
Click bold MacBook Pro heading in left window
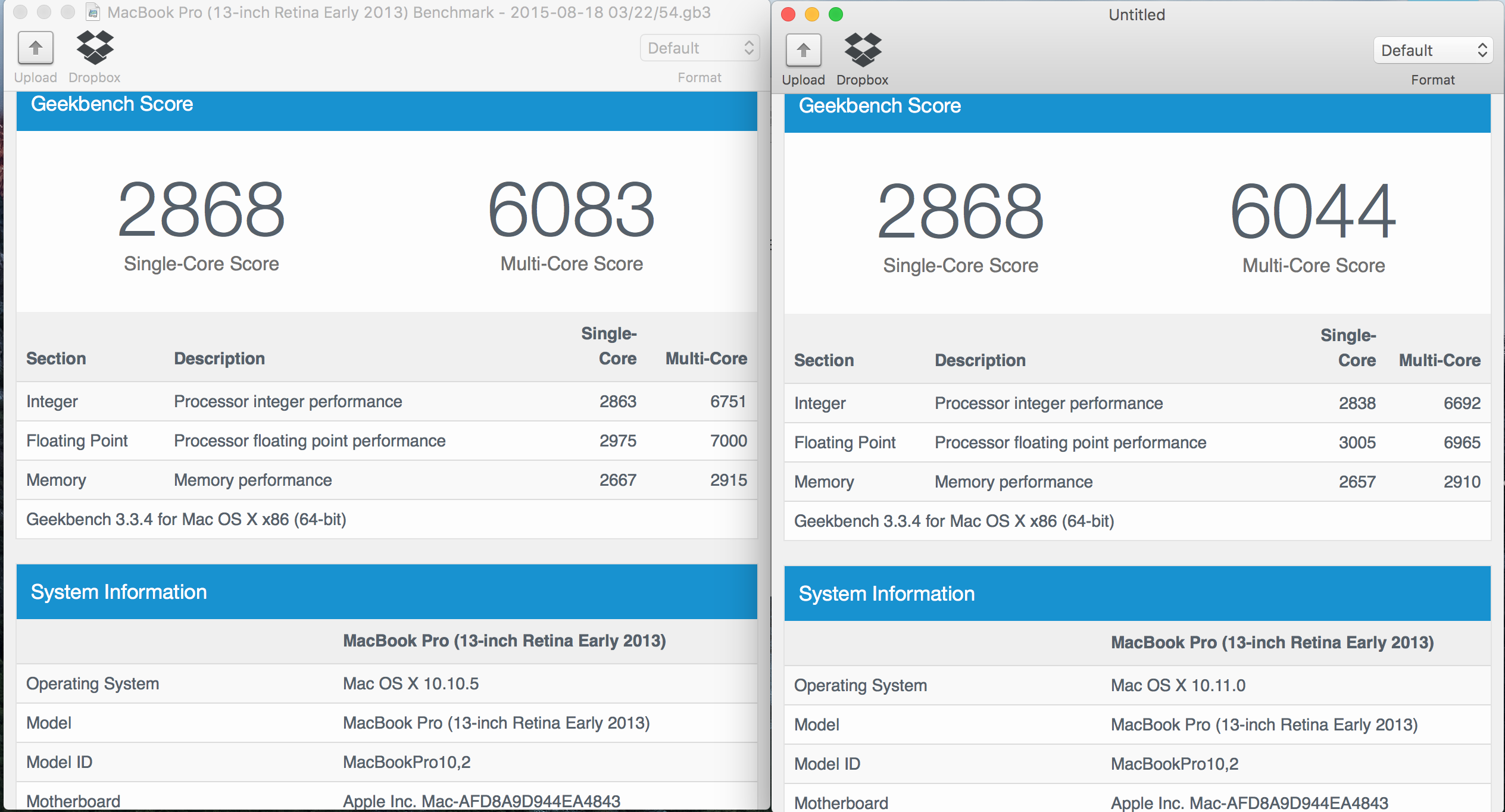pos(504,641)
